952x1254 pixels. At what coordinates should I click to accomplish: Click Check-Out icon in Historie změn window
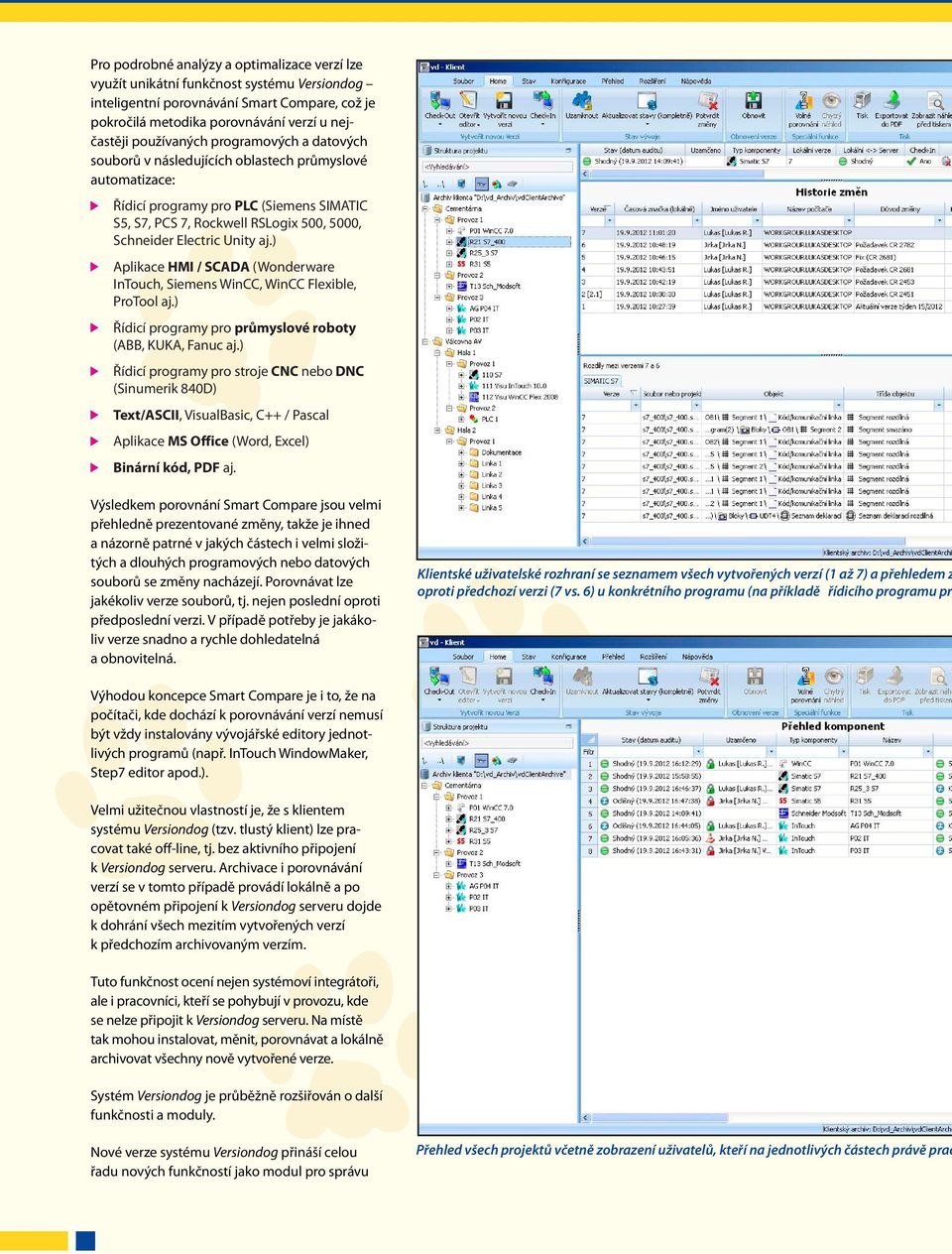click(439, 100)
